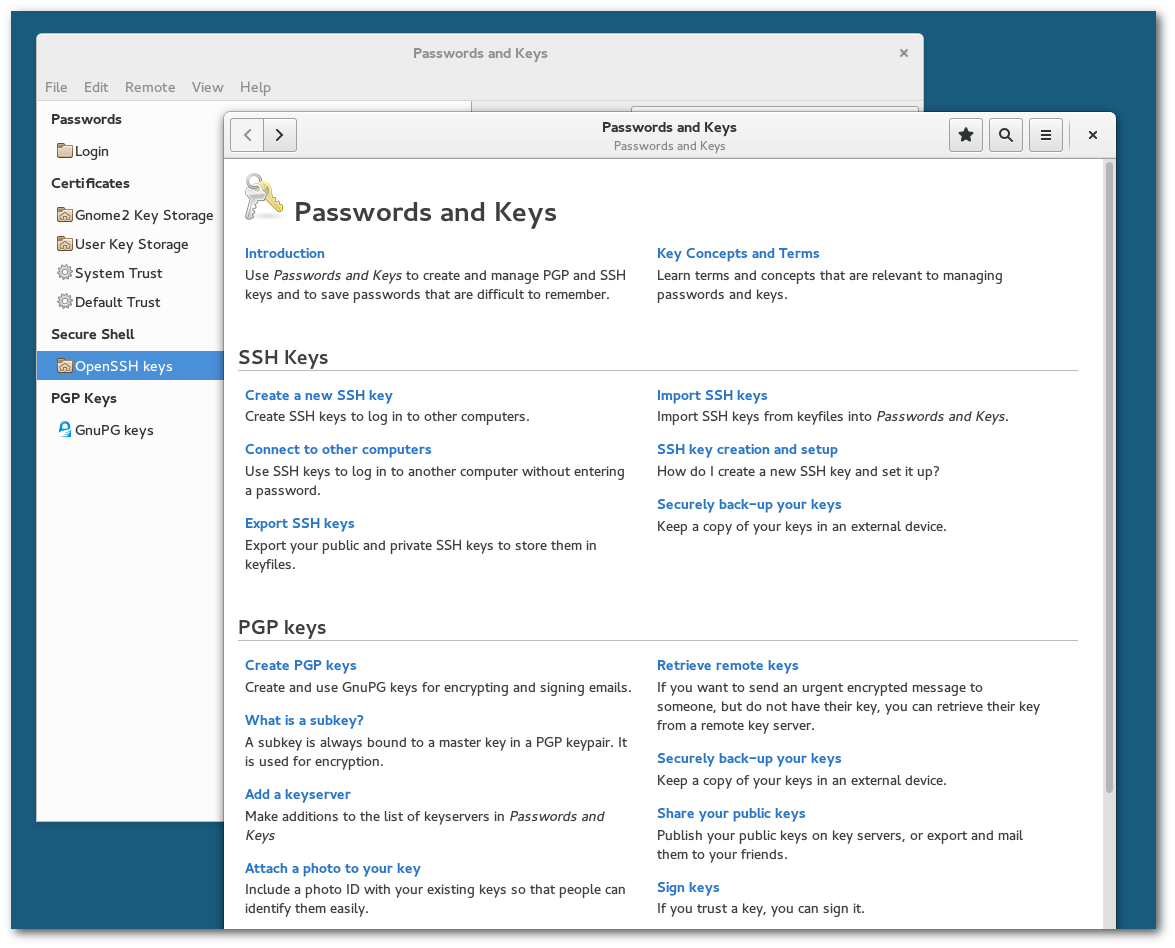Open Key Concepts and Terms
The height and width of the screenshot is (948, 1175).
pos(738,253)
